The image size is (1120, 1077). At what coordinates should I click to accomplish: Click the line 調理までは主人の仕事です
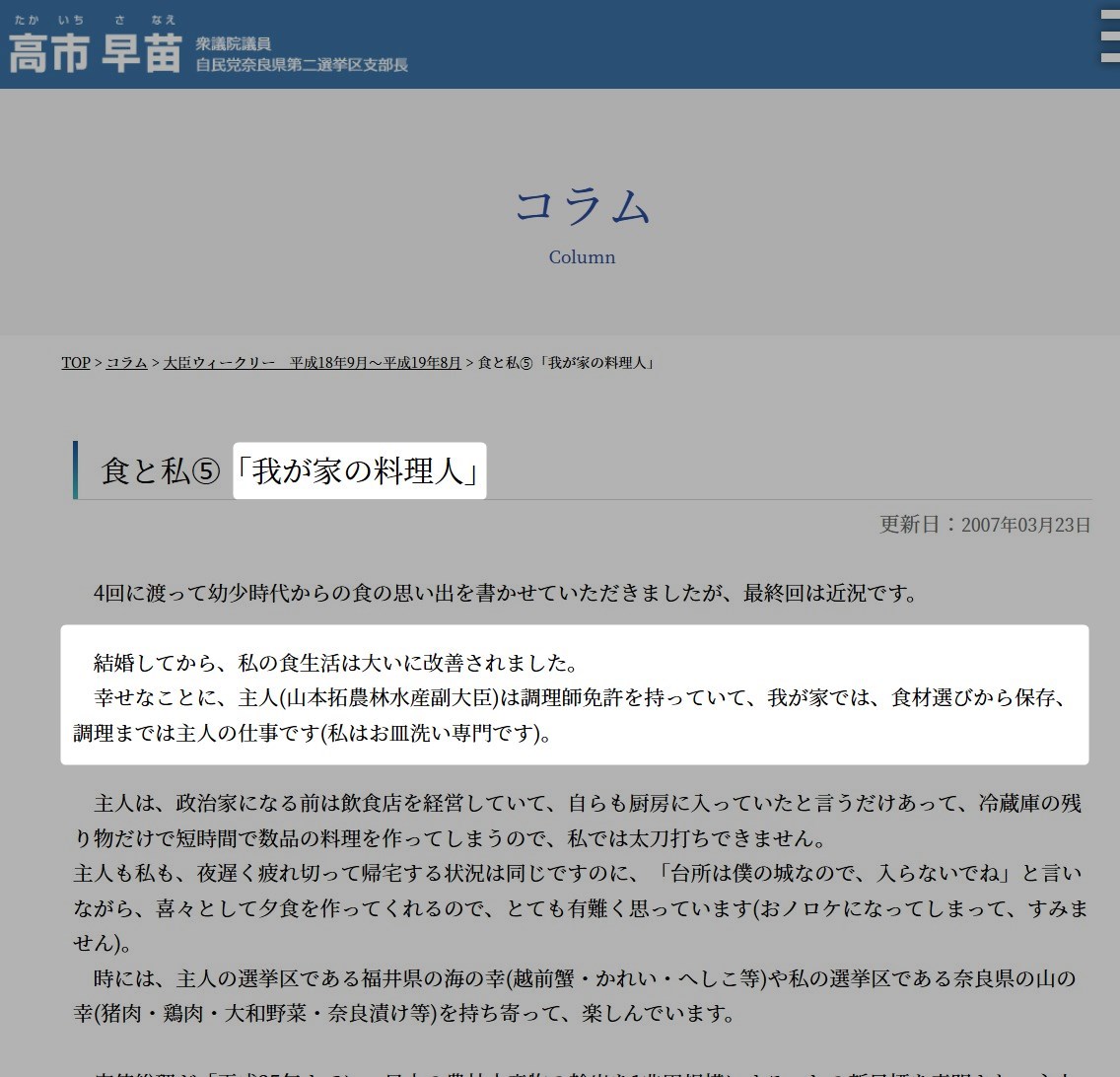click(x=313, y=733)
